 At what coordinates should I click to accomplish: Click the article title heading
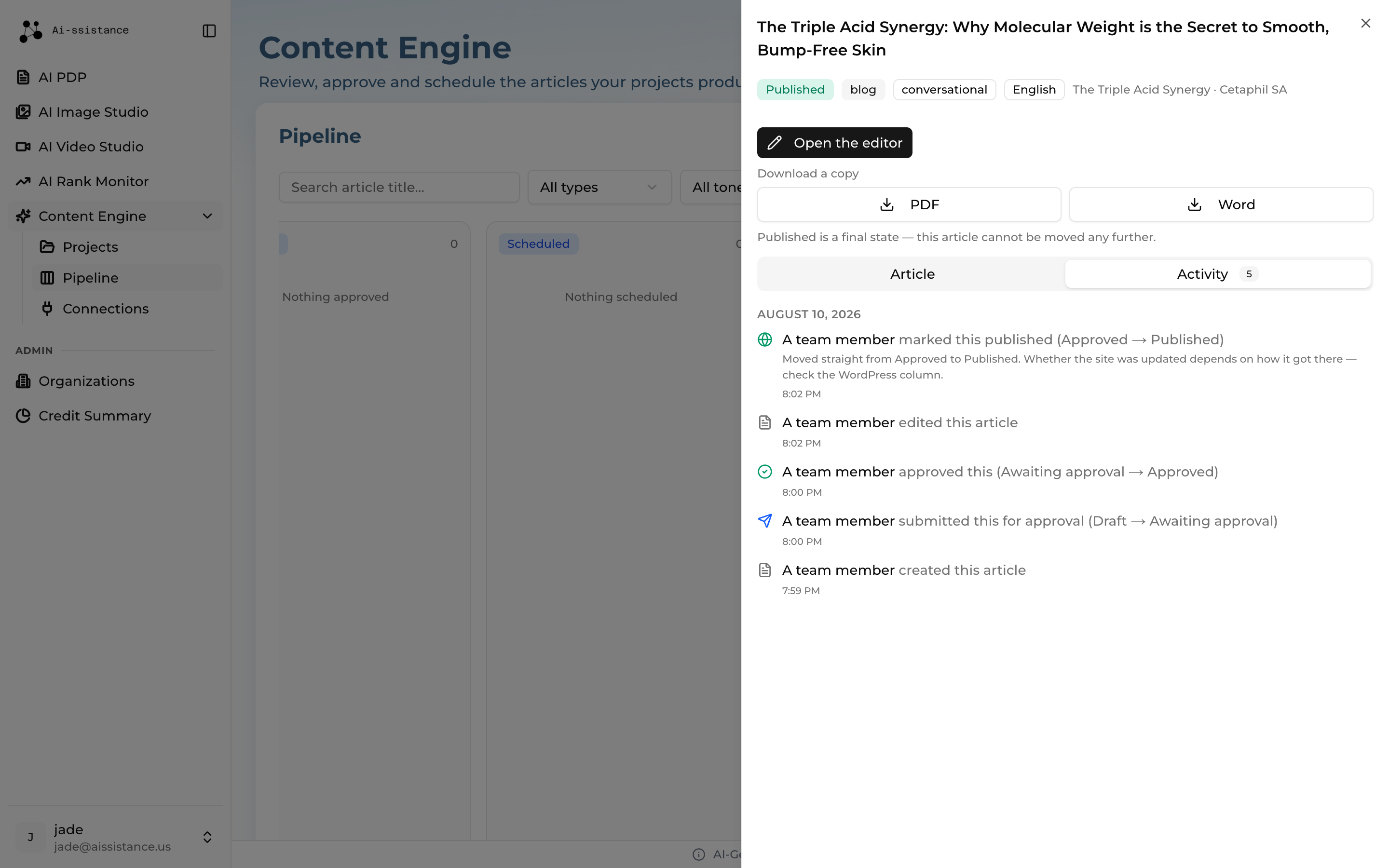click(1042, 39)
